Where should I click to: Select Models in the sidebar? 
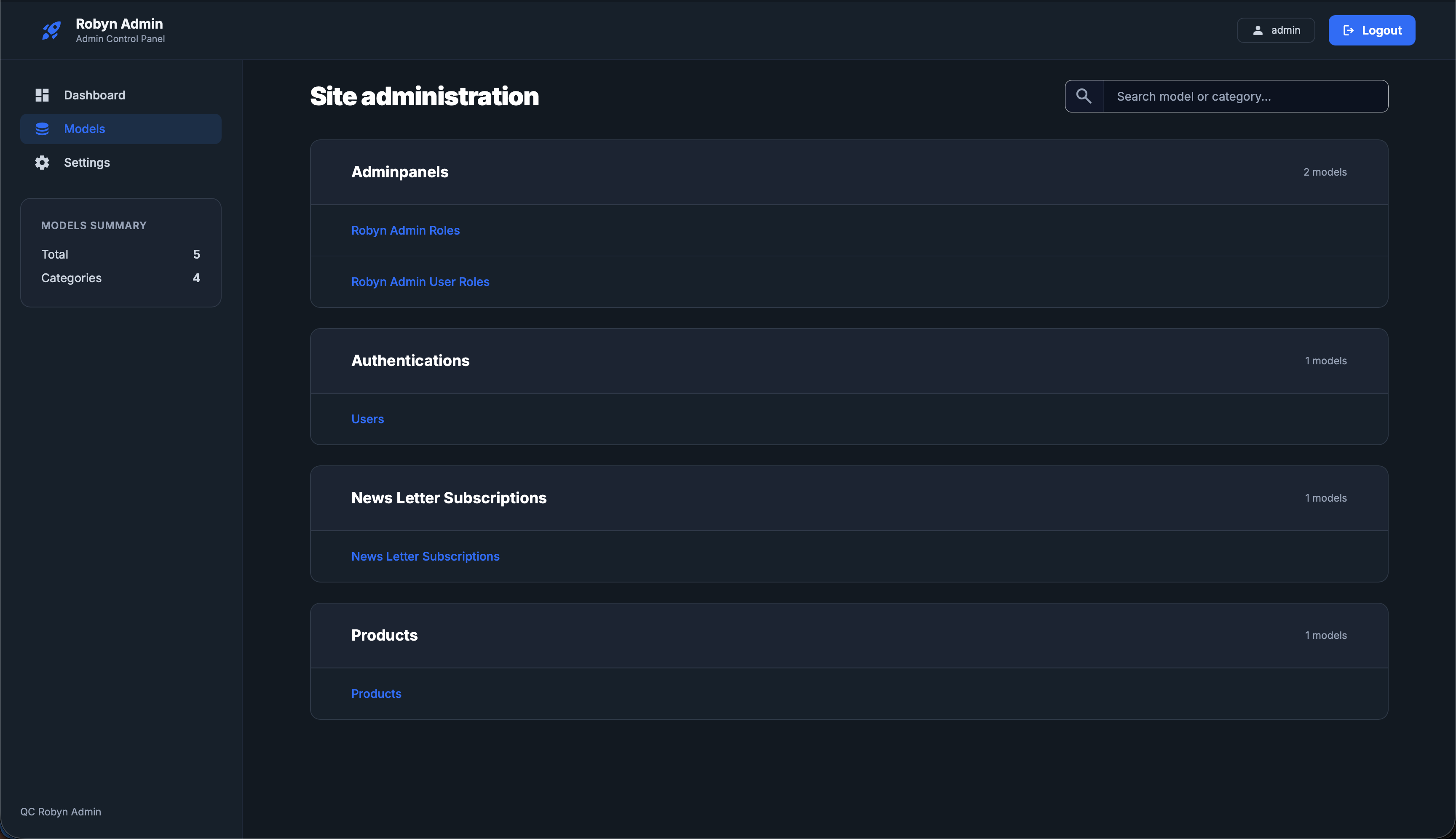coord(121,128)
